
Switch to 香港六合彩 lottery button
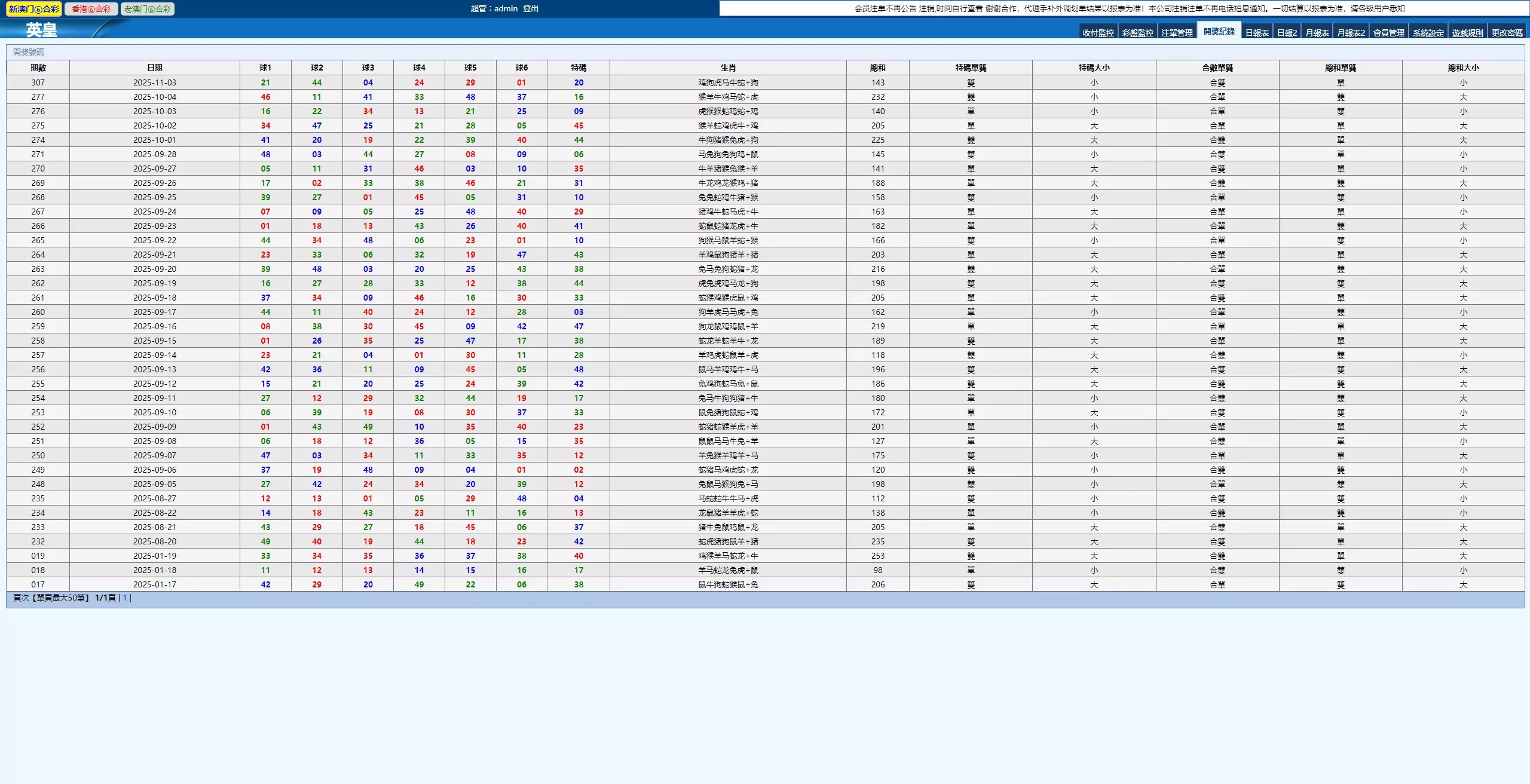click(91, 9)
